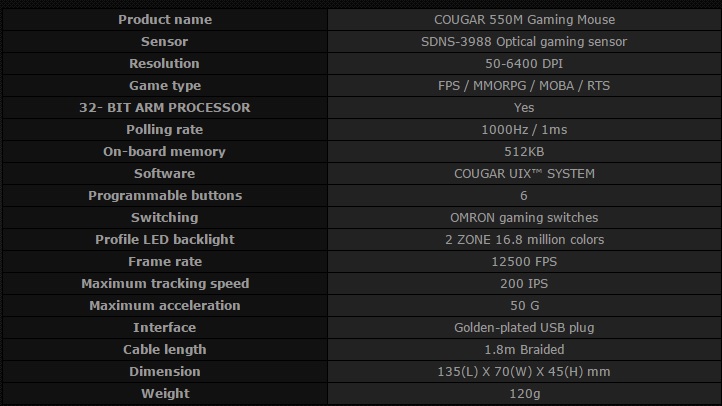Select the "50 G" acceleration value
The height and width of the screenshot is (406, 722).
coord(523,306)
